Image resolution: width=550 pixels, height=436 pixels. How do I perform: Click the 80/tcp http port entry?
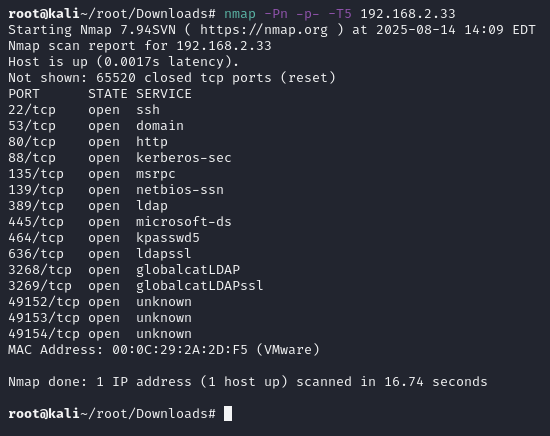(88, 142)
